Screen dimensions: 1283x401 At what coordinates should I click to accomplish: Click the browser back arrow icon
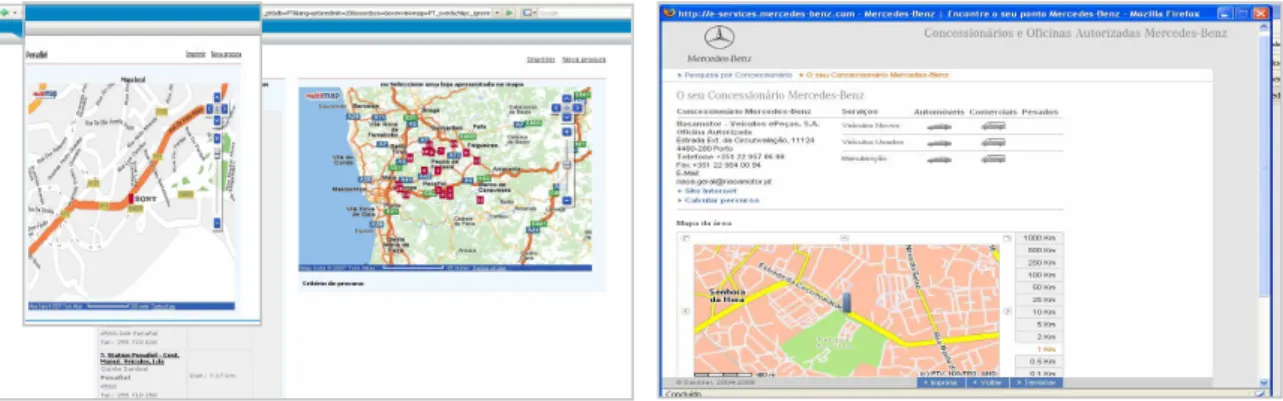tap(6, 12)
